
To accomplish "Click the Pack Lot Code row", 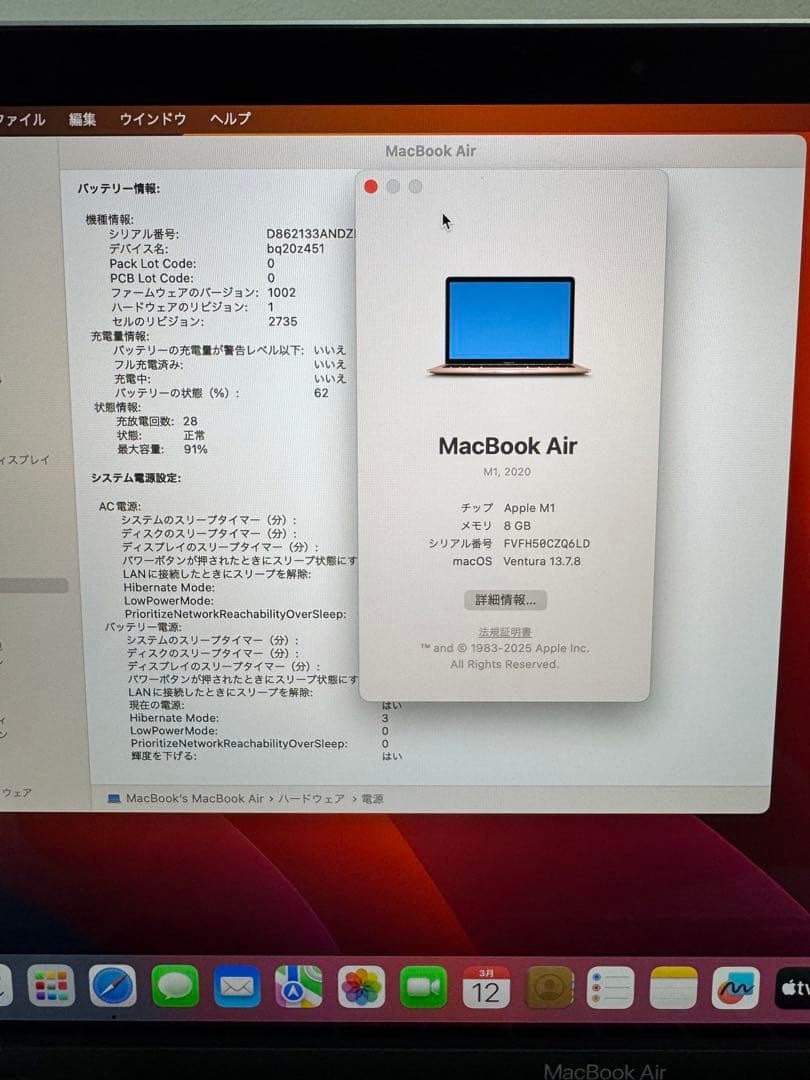I will (x=191, y=263).
